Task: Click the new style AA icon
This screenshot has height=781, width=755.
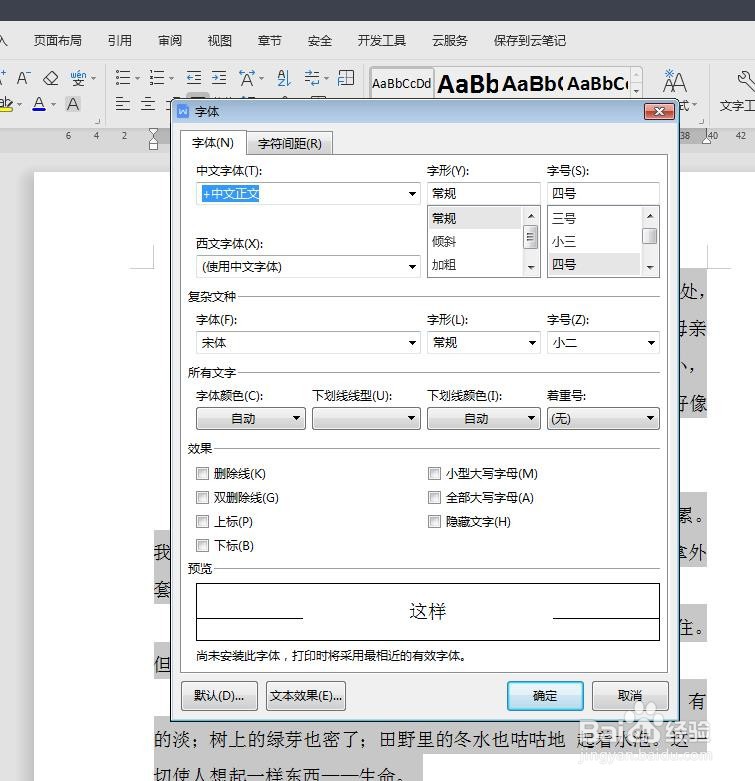Action: click(x=674, y=81)
